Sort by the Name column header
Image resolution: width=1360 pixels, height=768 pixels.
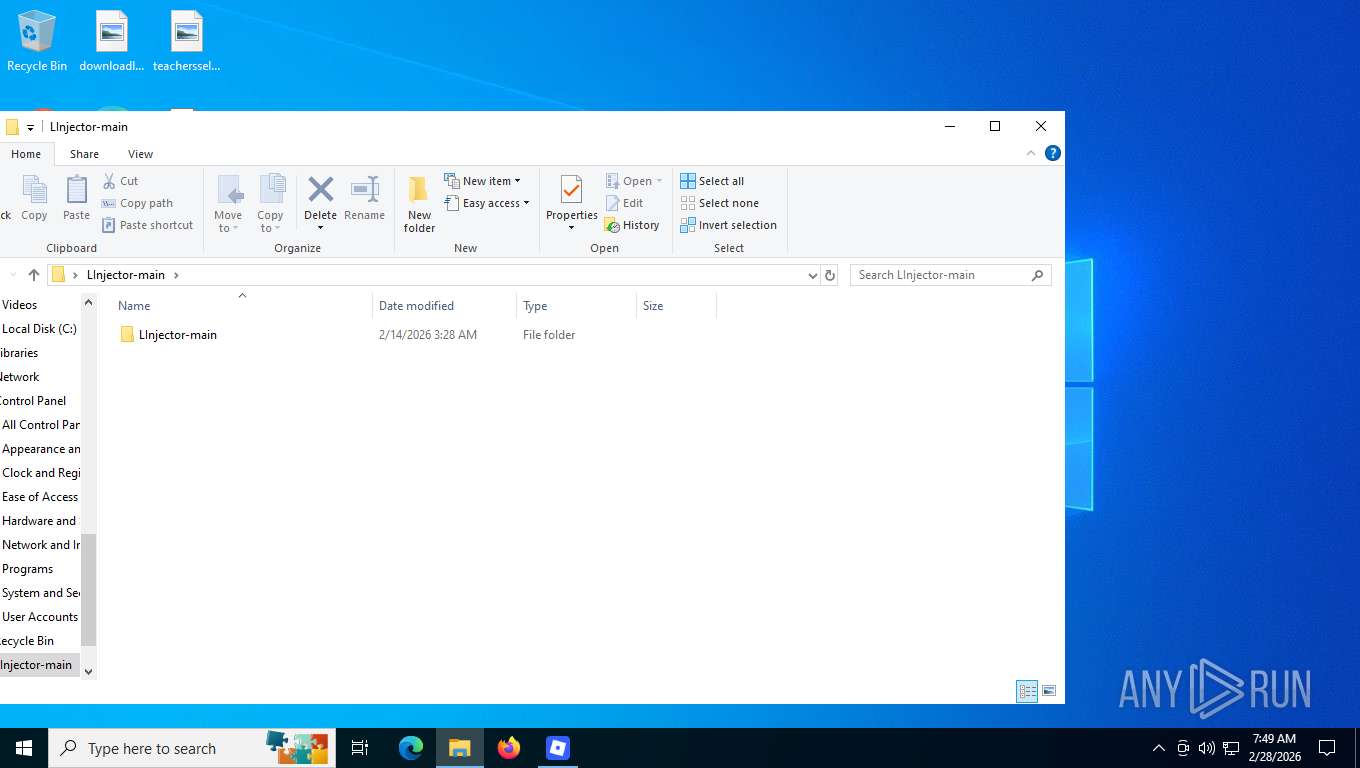(x=134, y=306)
